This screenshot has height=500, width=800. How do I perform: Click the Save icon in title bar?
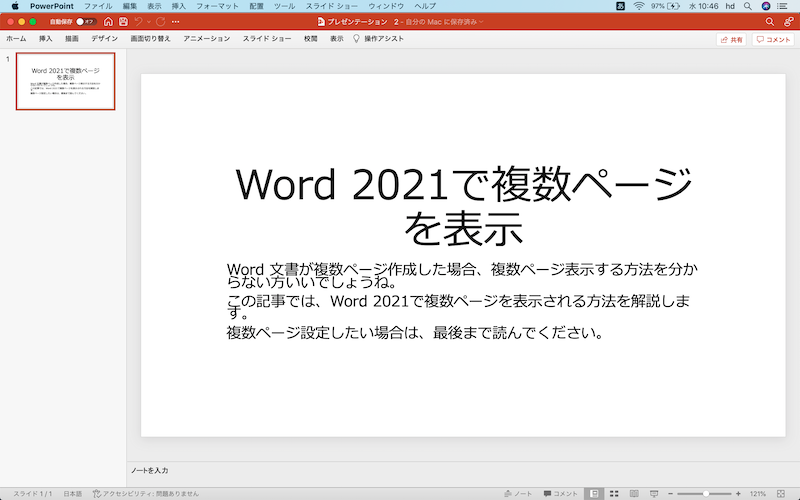[x=123, y=21]
